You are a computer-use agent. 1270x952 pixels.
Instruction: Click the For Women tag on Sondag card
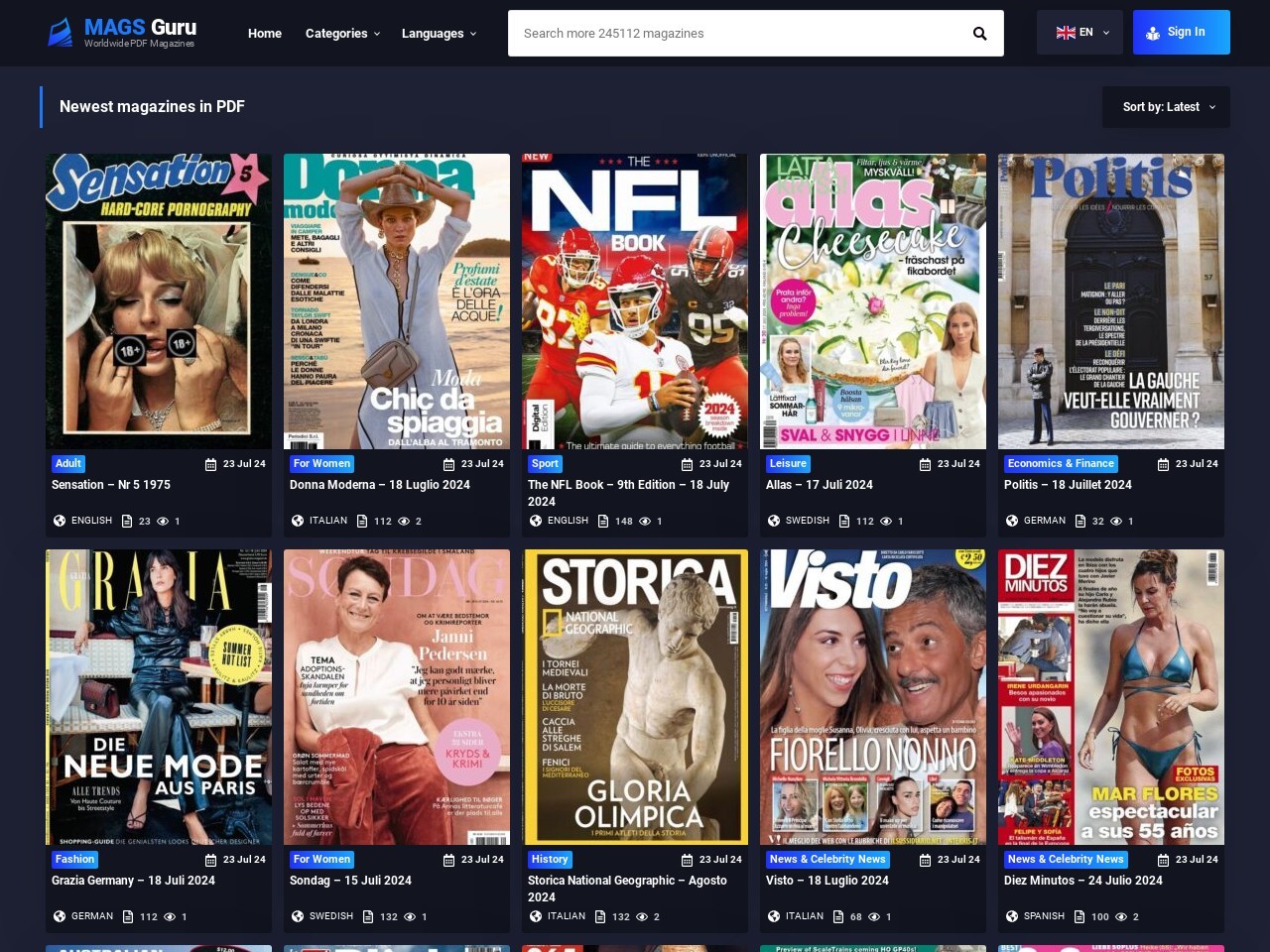pyautogui.click(x=321, y=859)
